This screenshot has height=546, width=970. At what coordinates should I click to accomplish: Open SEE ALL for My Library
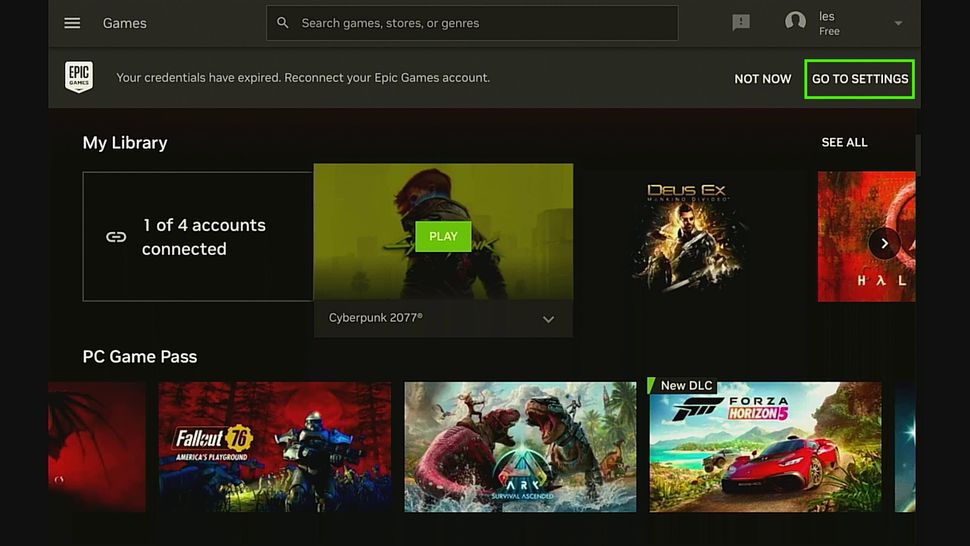844,142
